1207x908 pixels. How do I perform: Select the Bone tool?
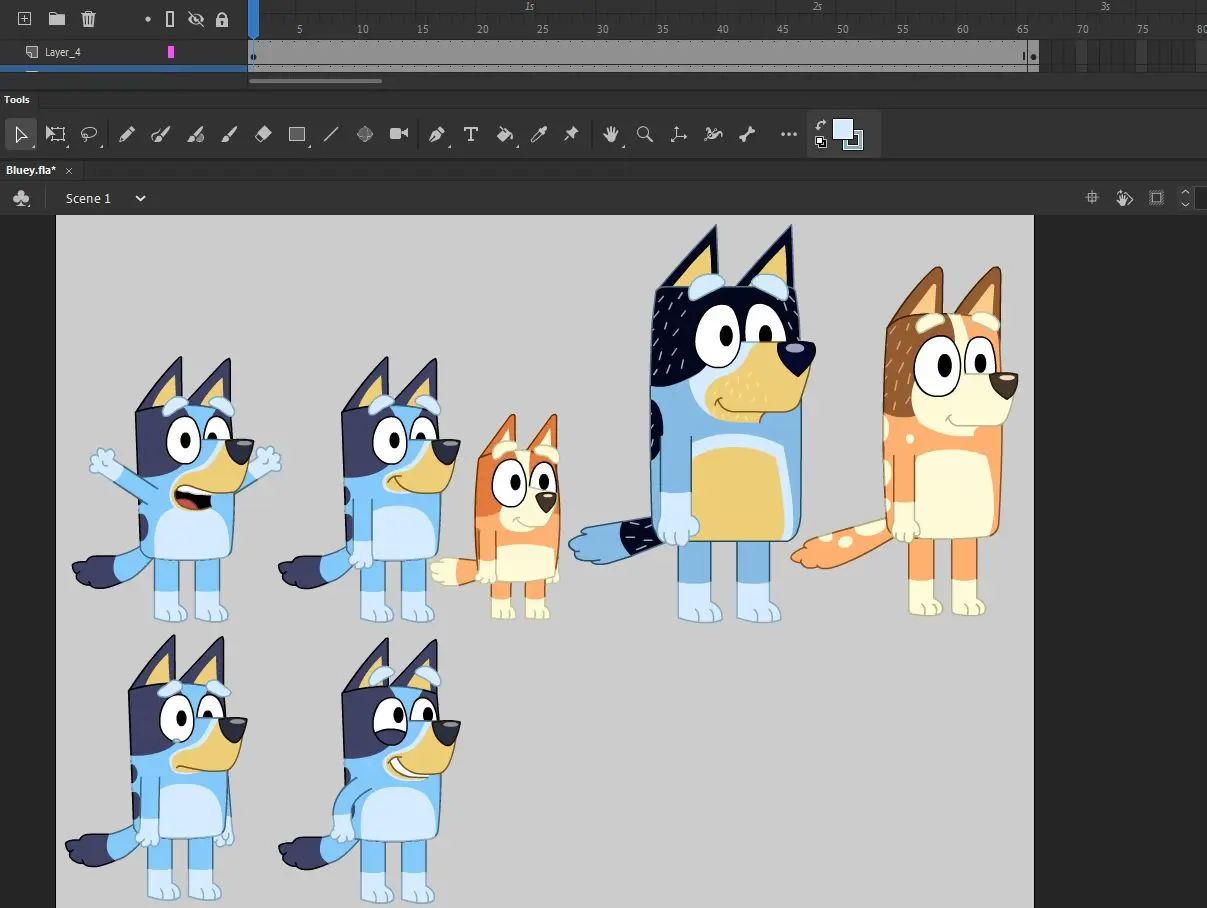[x=747, y=134]
